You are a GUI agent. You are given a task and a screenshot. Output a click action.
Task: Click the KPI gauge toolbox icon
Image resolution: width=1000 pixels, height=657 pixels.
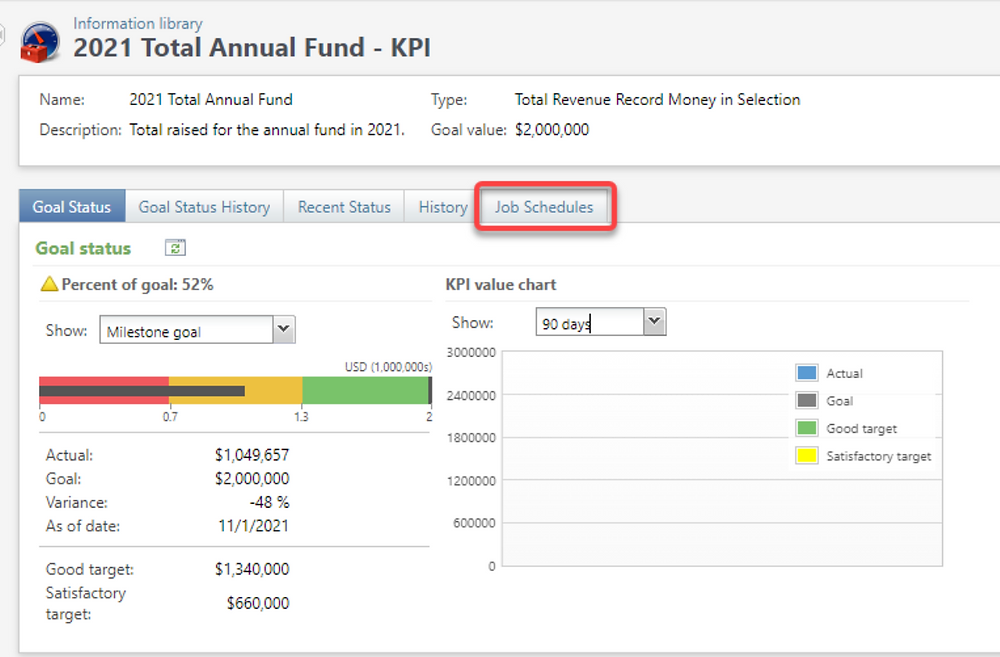[40, 42]
